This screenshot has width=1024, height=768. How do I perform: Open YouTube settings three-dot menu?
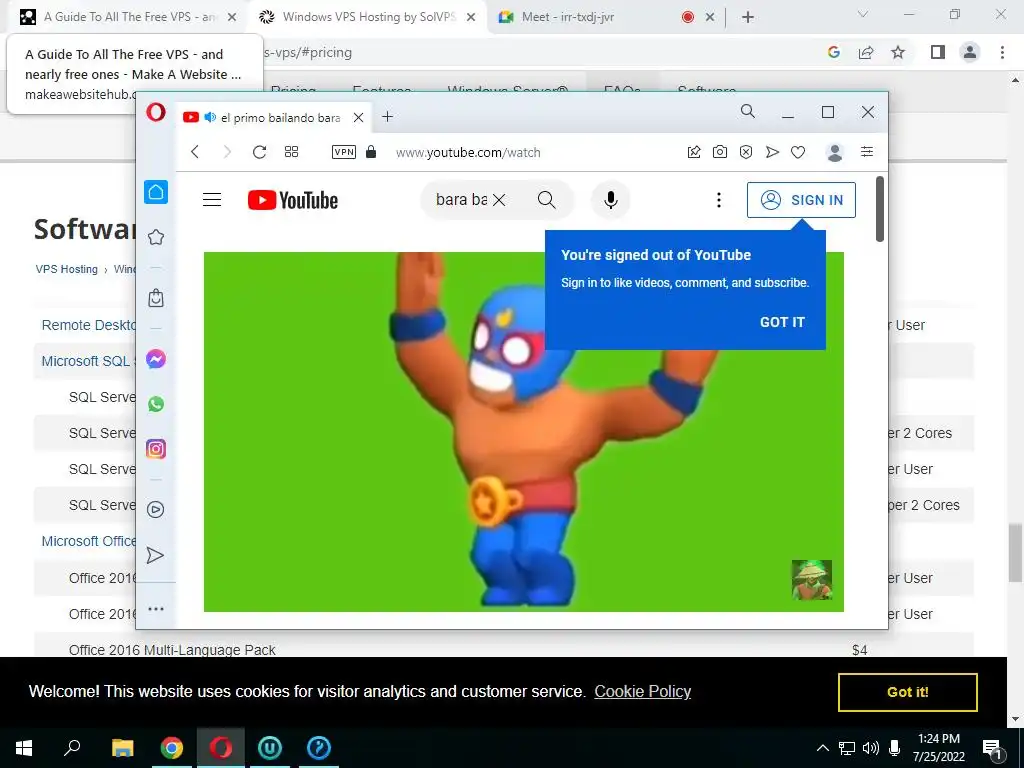[x=719, y=200]
